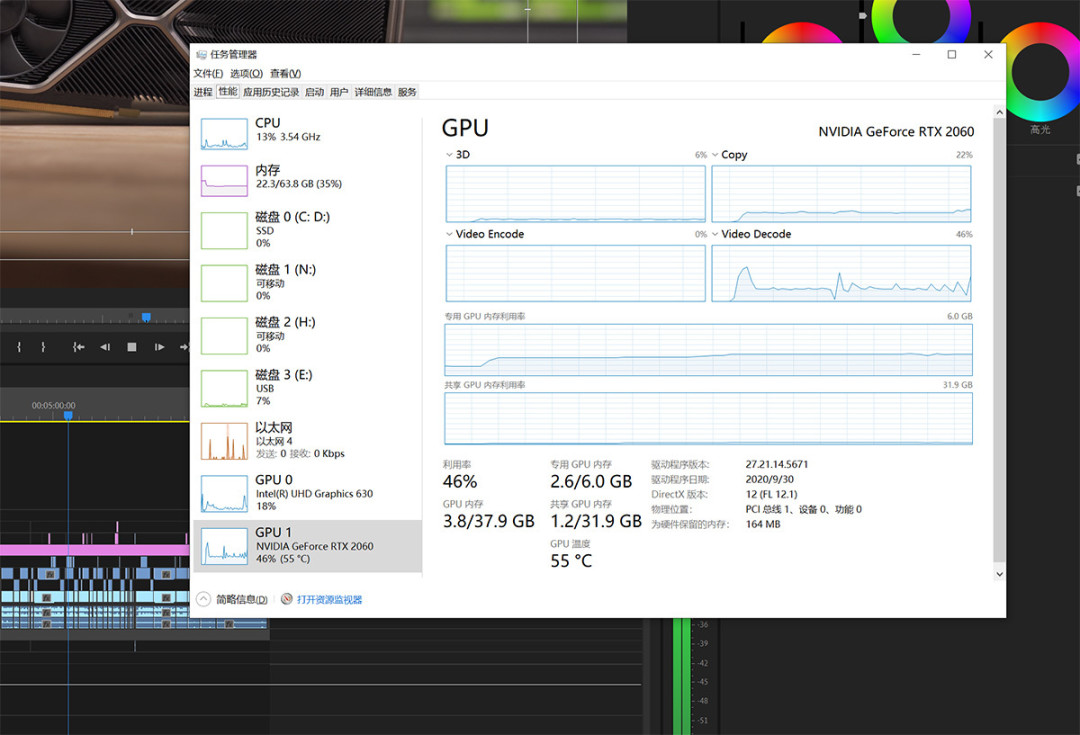Click the NVIDIA GeForce RTX 2060 heading
The height and width of the screenshot is (735, 1080).
(x=896, y=132)
